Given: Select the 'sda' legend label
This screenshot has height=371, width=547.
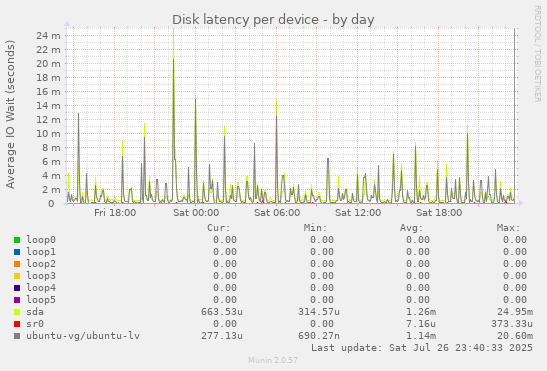Looking at the screenshot, I should 35,312.
